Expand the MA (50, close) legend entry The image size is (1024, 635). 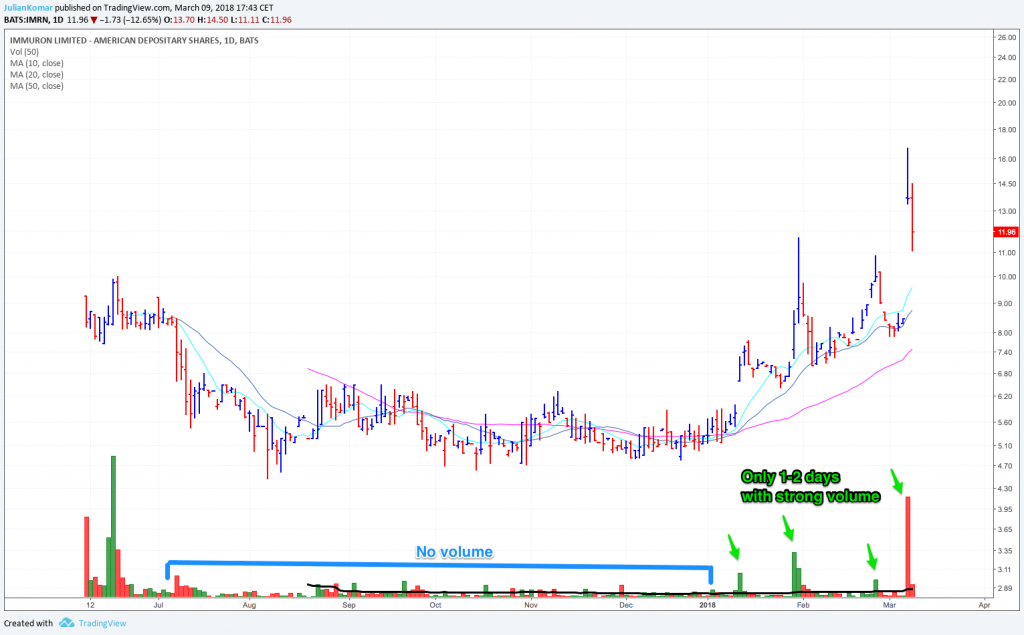click(x=35, y=86)
